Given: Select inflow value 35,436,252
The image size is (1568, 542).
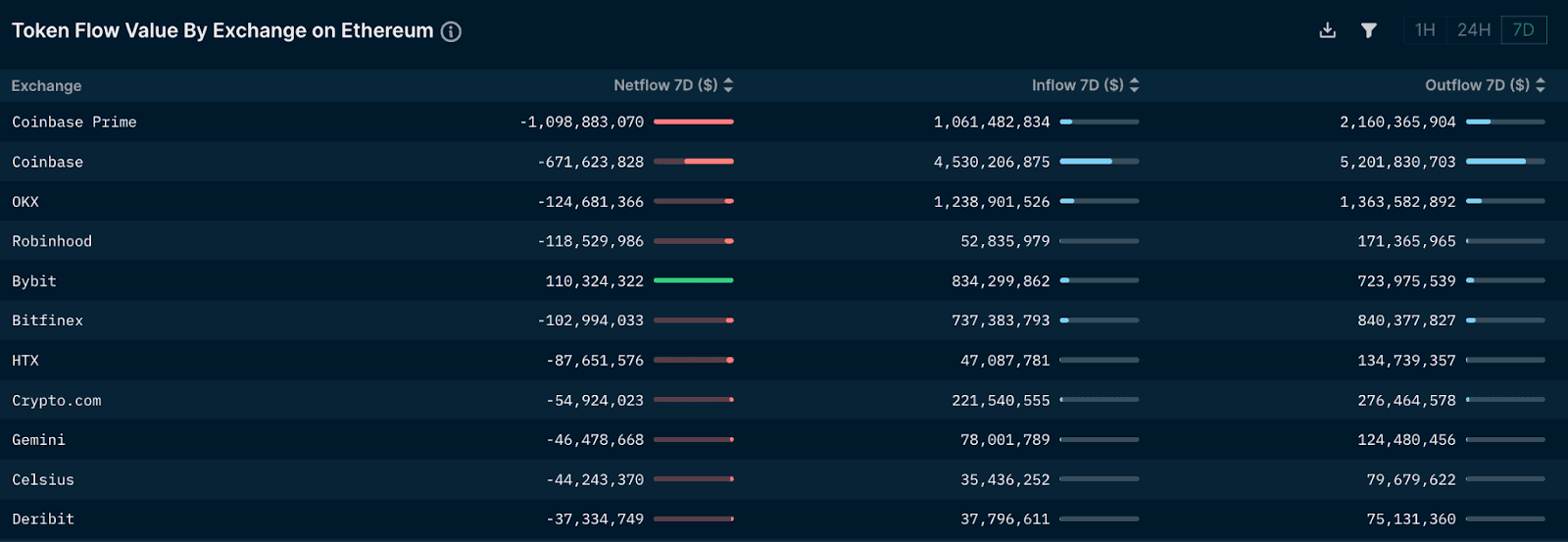Looking at the screenshot, I should coord(1005,480).
